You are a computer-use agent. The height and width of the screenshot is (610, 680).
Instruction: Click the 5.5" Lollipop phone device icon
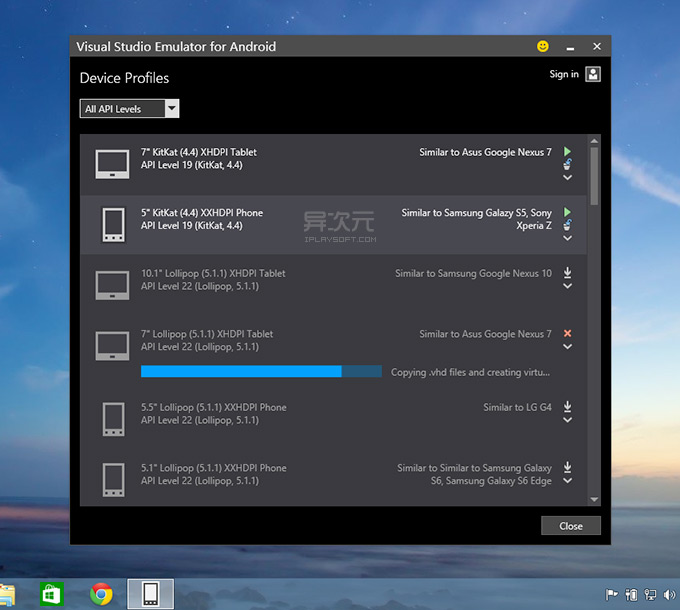[x=114, y=419]
